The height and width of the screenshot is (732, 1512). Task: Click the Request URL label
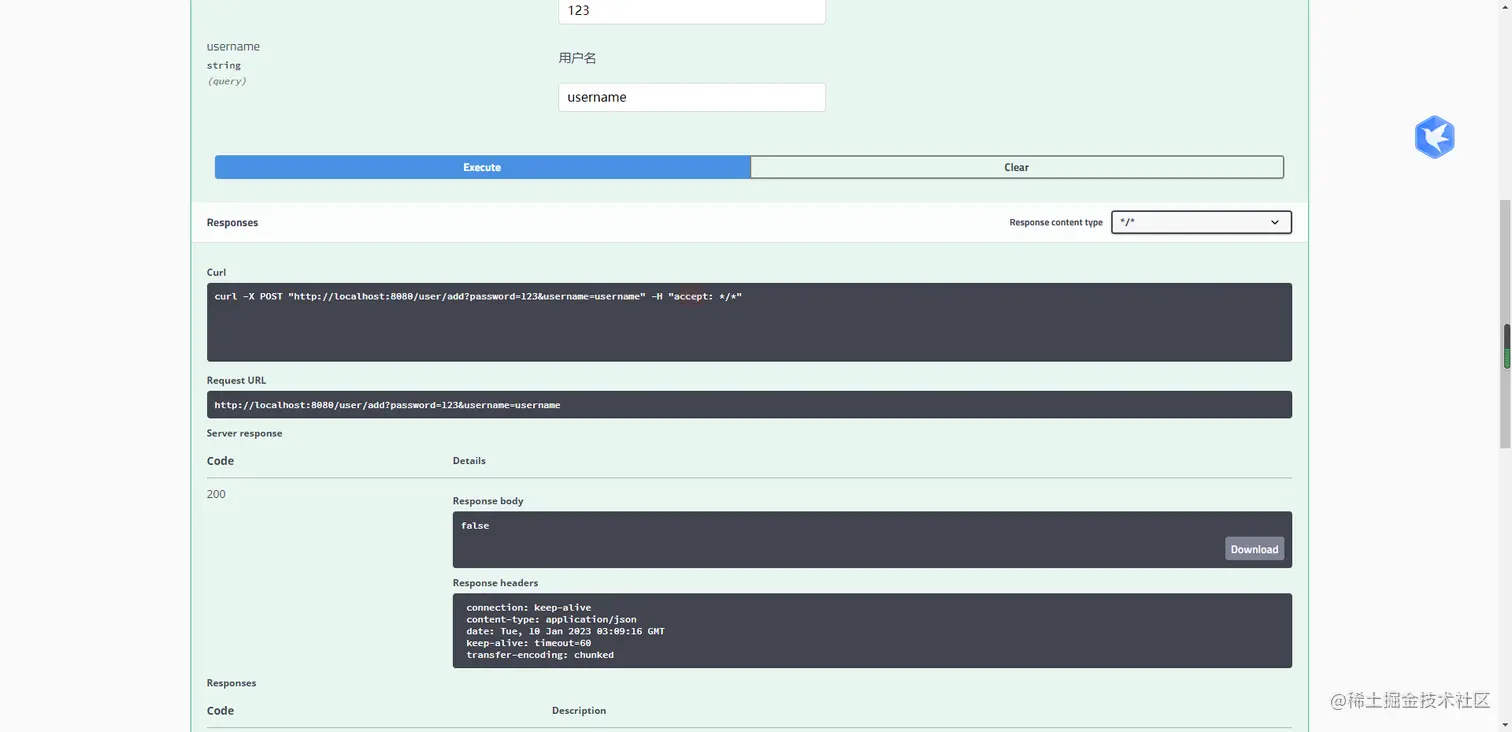point(236,380)
